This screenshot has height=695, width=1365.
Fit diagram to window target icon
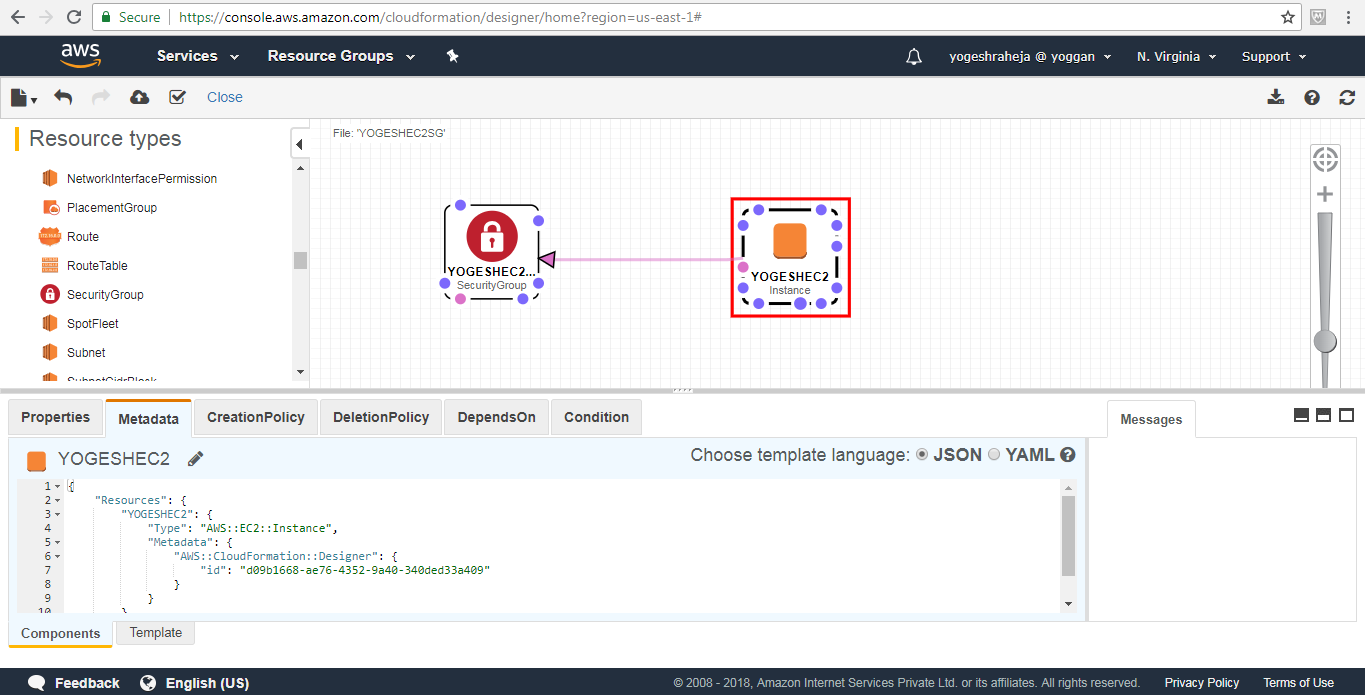pos(1325,158)
